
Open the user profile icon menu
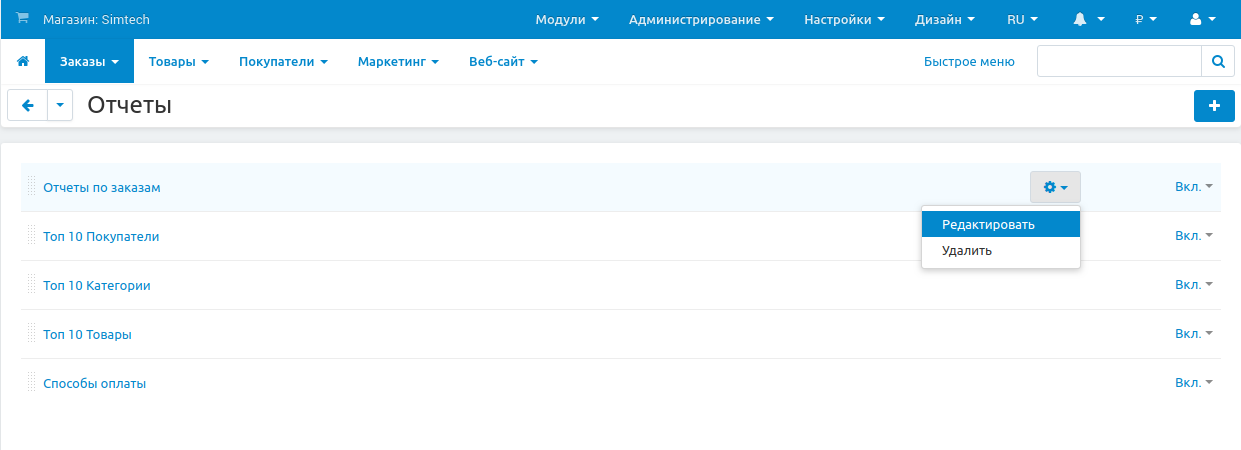(1201, 20)
